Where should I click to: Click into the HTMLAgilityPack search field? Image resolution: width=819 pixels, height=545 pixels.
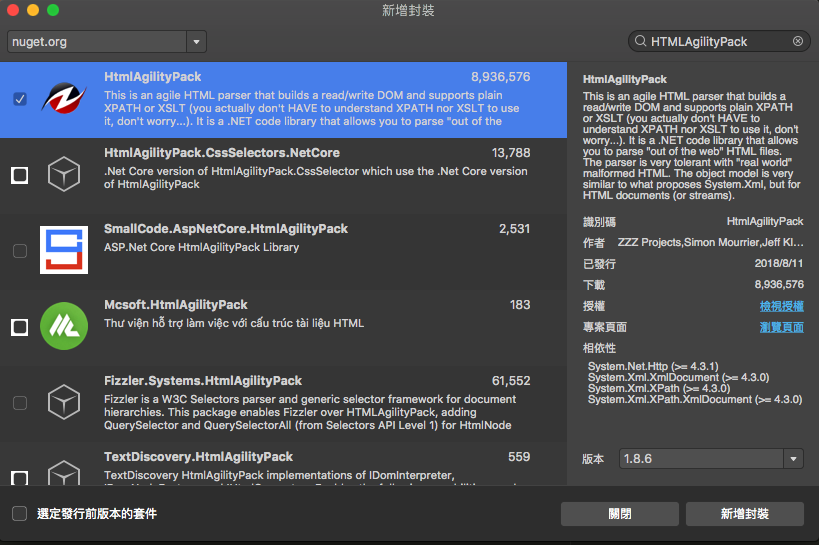click(x=715, y=42)
